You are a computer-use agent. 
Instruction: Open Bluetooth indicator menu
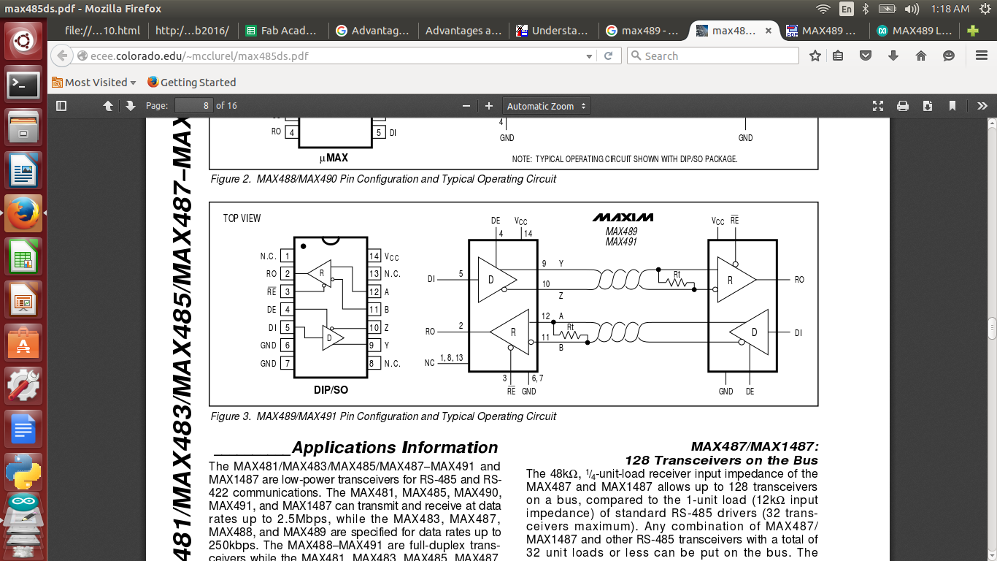click(865, 9)
